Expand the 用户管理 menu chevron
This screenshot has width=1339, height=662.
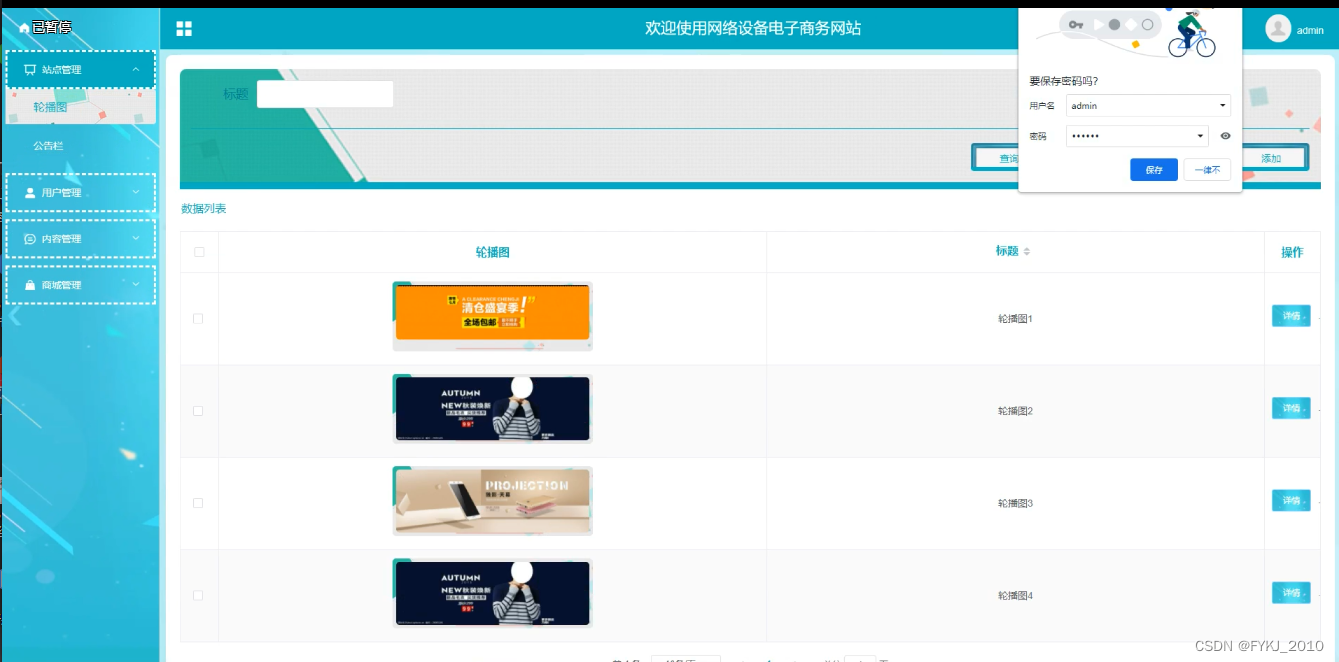tap(136, 192)
